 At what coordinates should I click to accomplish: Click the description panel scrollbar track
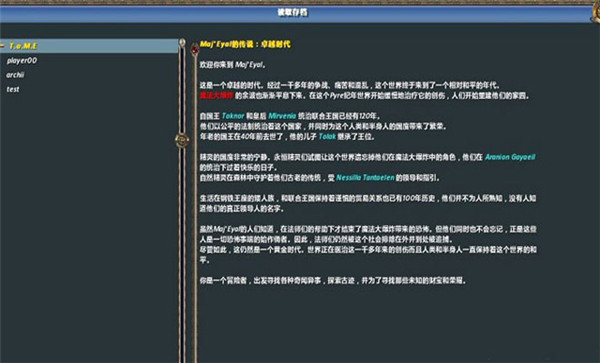[x=195, y=207]
